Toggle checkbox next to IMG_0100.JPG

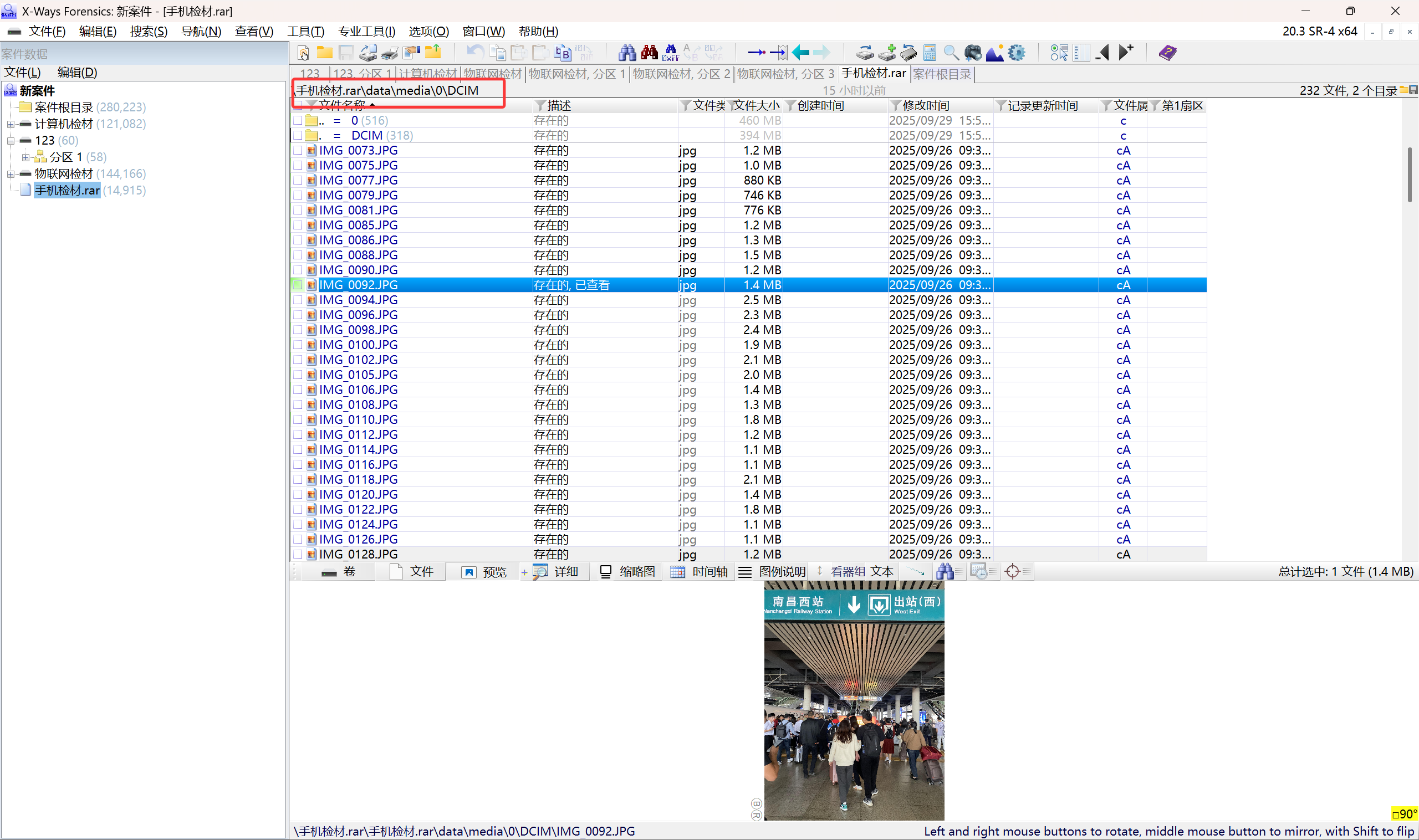coord(298,345)
